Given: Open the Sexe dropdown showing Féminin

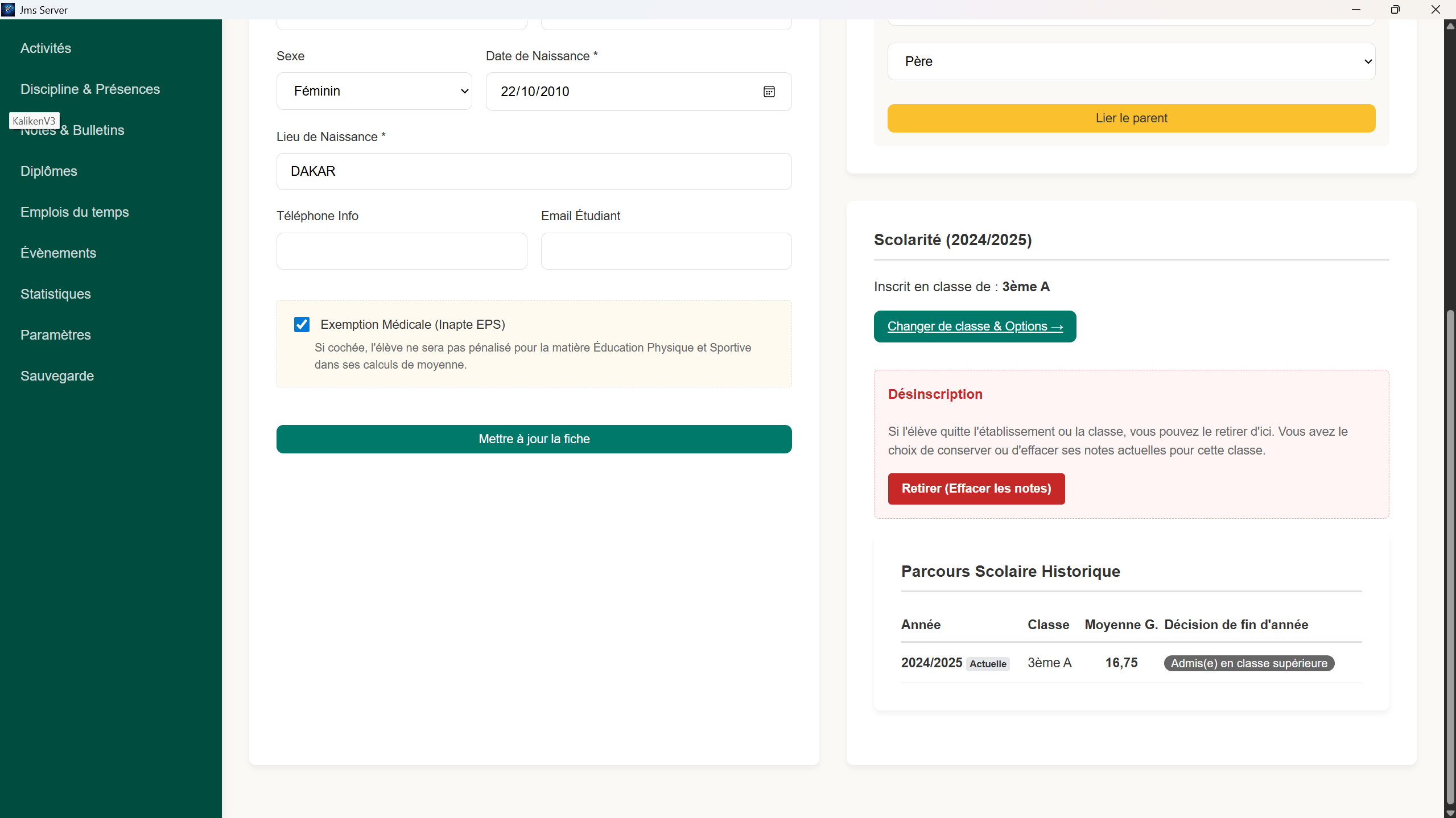Looking at the screenshot, I should coord(374,91).
